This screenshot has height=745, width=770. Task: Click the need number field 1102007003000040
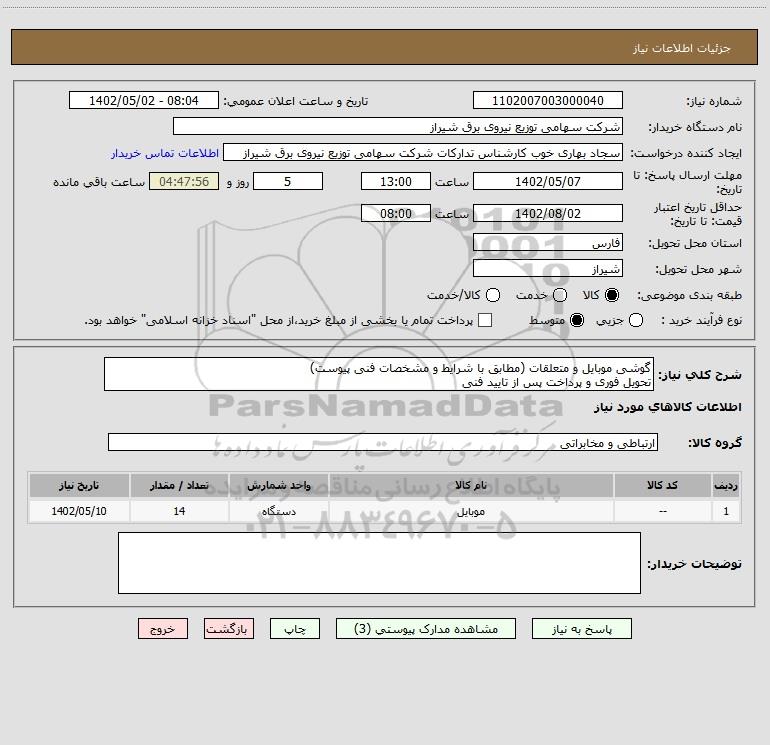pos(548,100)
